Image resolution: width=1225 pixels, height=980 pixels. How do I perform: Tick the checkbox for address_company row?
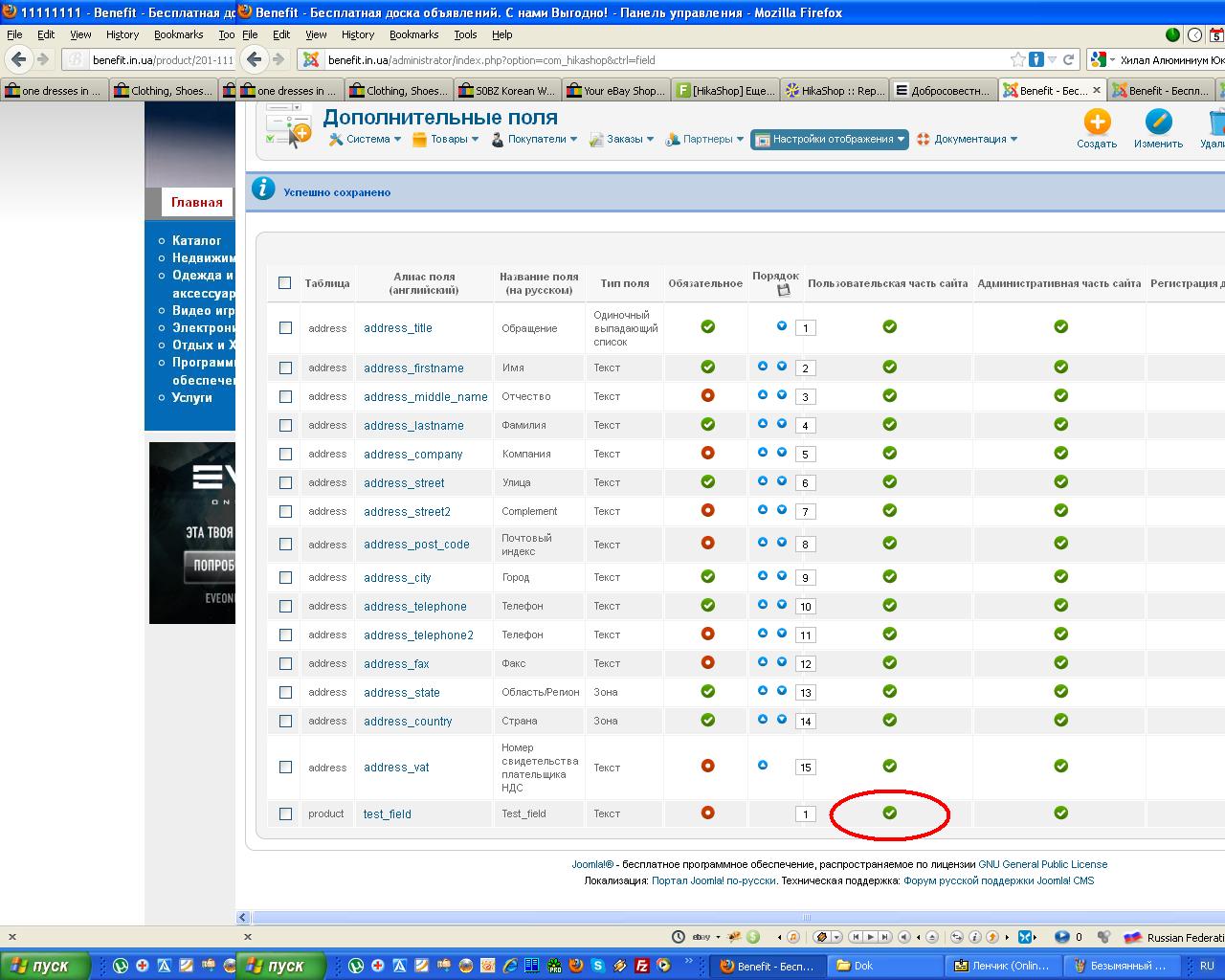click(x=285, y=454)
